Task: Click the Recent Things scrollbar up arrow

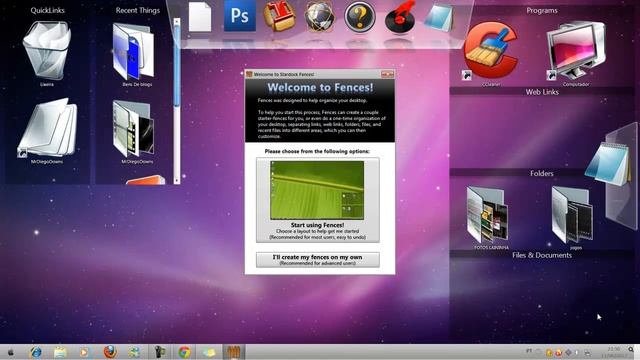Action: pyautogui.click(x=177, y=21)
